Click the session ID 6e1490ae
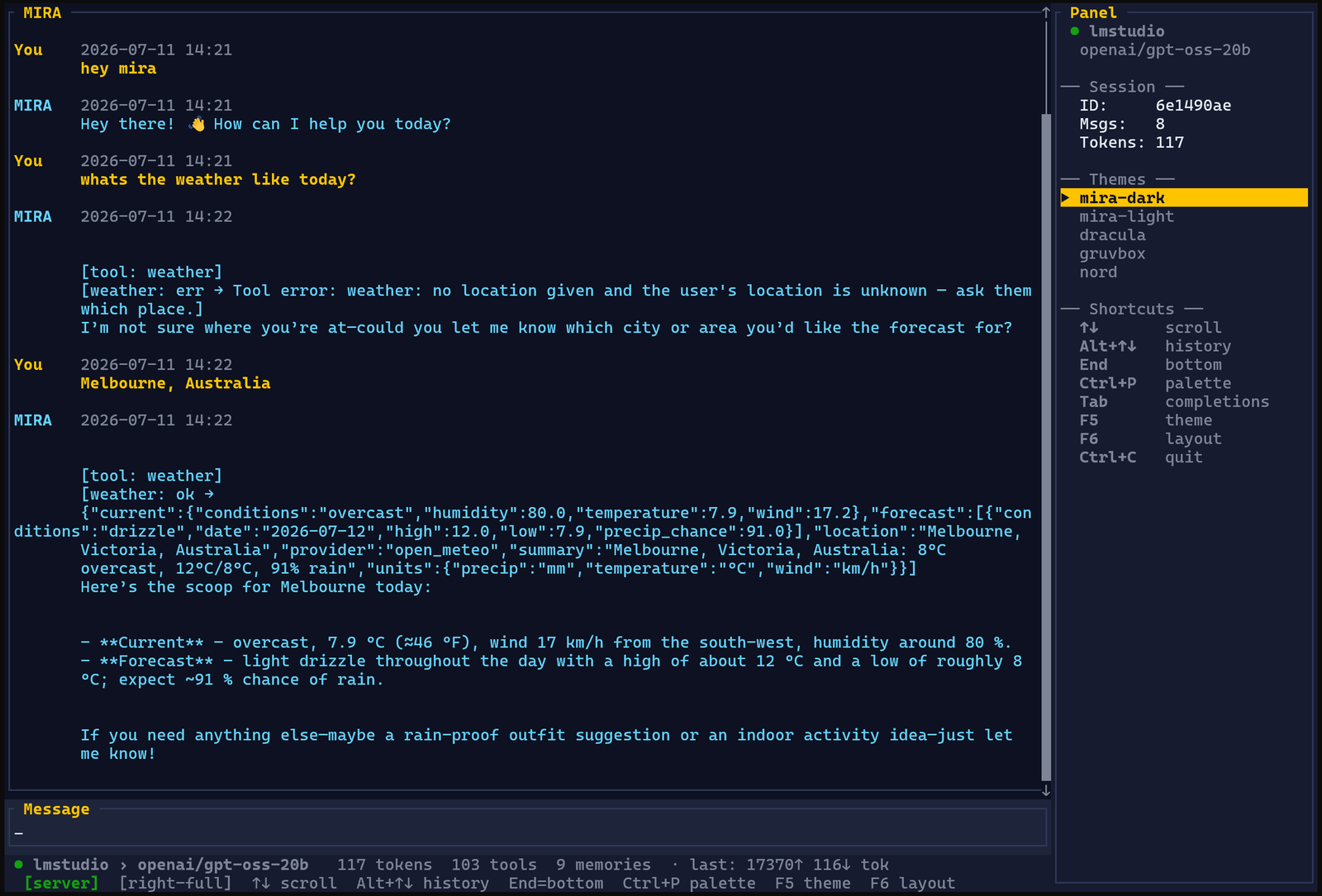 [1193, 106]
